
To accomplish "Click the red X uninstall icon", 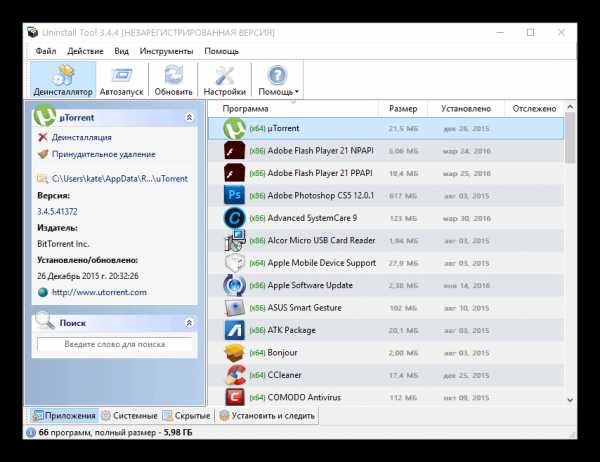I will 43,137.
